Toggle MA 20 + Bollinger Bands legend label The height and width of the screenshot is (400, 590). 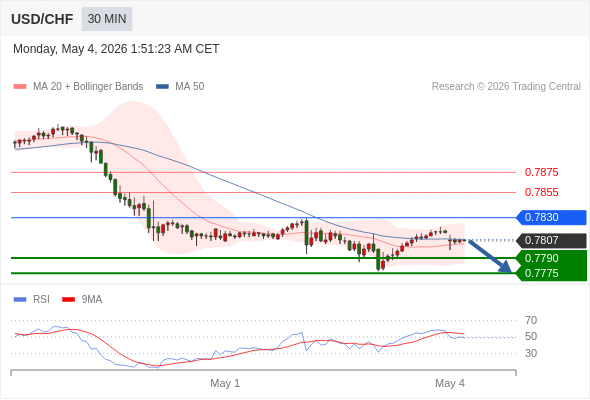[88, 87]
